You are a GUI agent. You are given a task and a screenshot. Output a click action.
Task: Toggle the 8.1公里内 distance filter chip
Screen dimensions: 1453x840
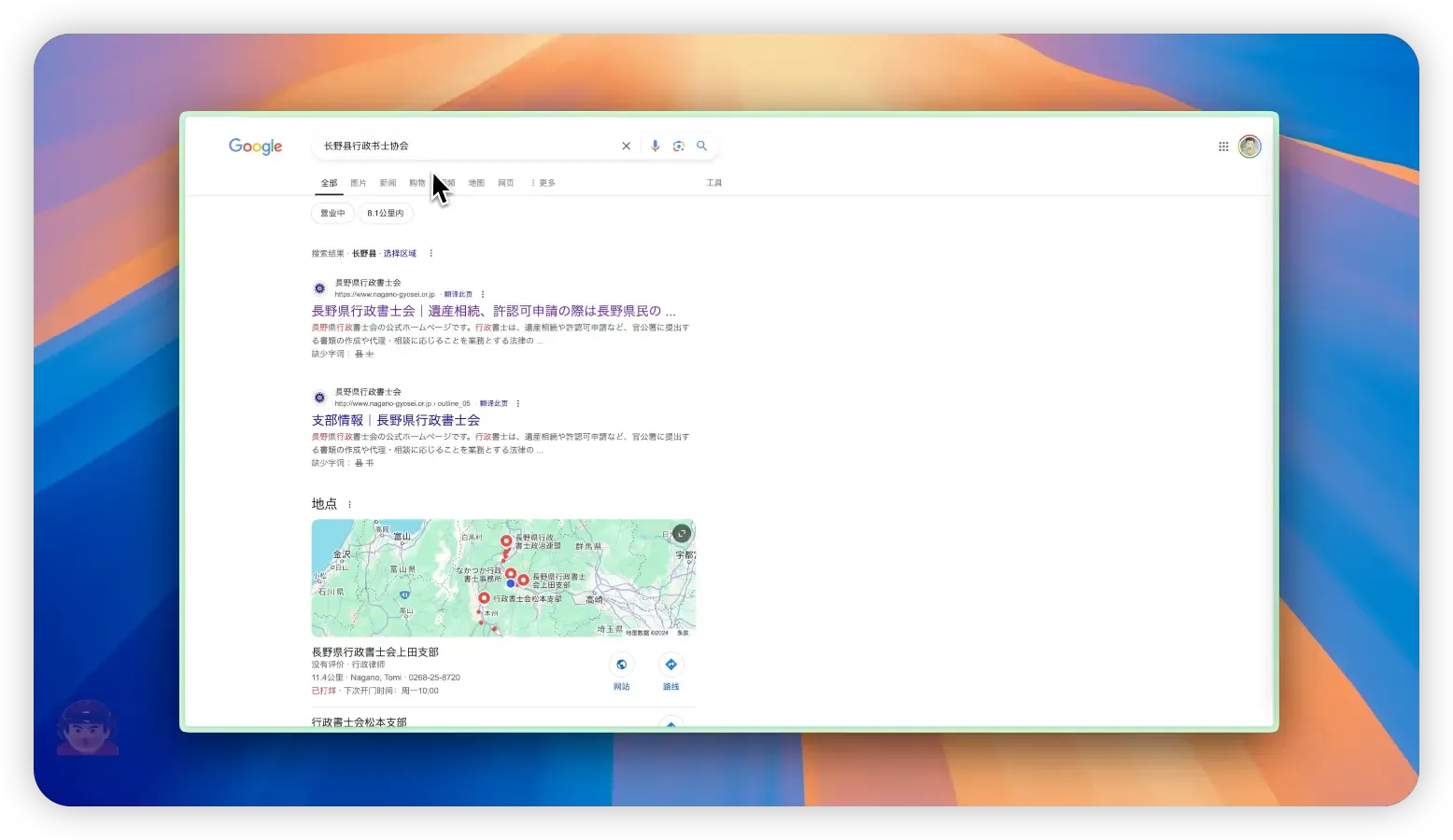[x=386, y=214]
